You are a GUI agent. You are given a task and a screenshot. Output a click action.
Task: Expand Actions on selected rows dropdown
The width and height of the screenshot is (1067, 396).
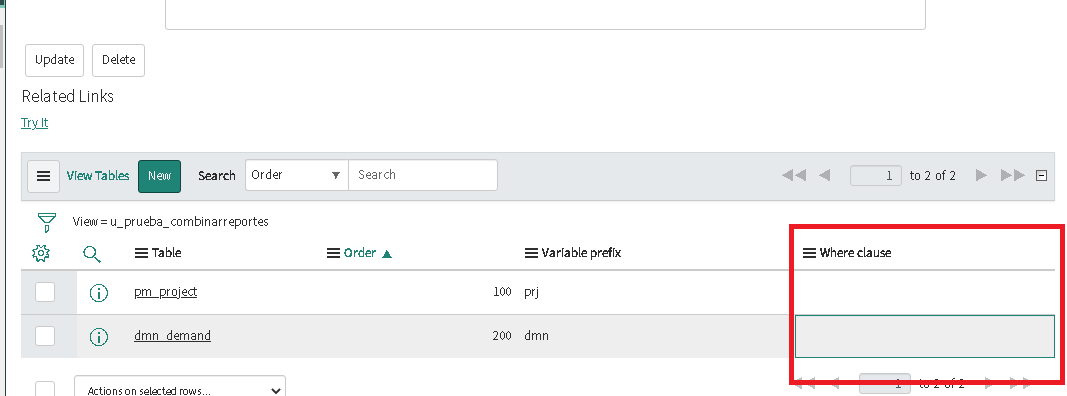pos(180,386)
